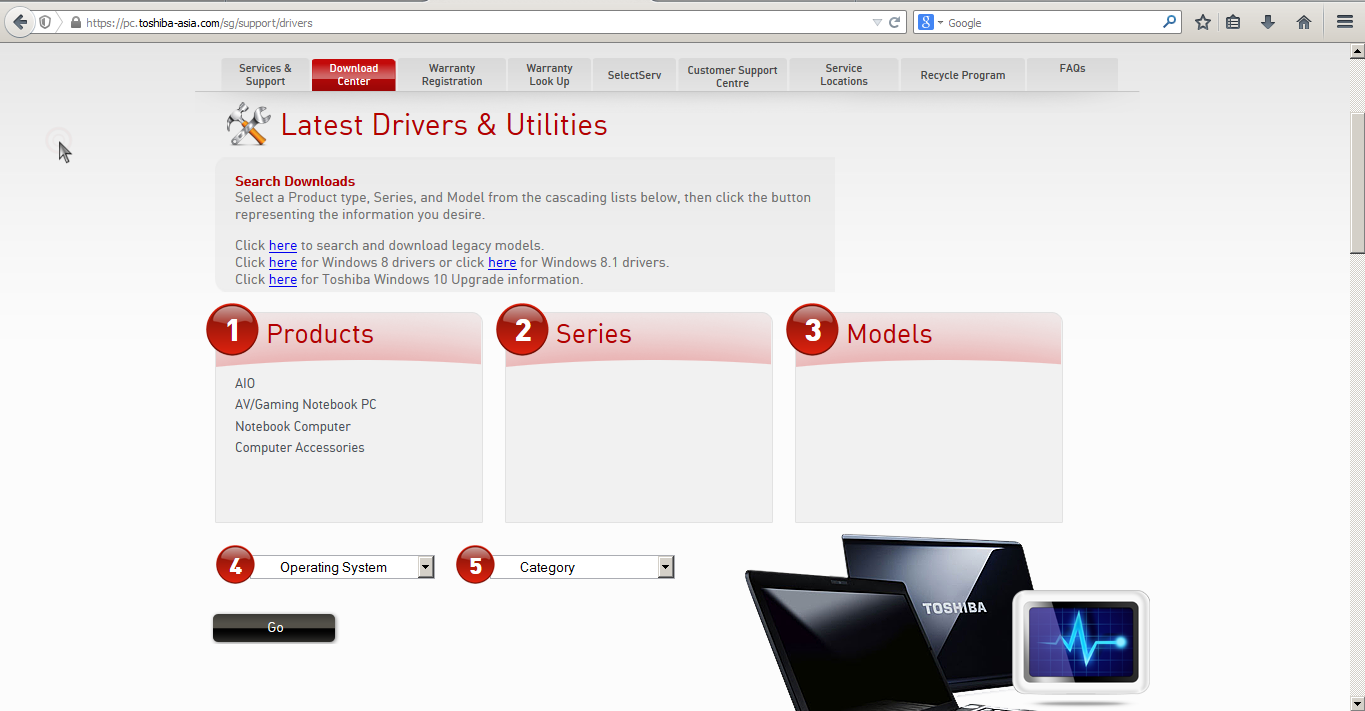Image resolution: width=1365 pixels, height=711 pixels.
Task: Bookmark this page with the star icon
Action: (1203, 22)
